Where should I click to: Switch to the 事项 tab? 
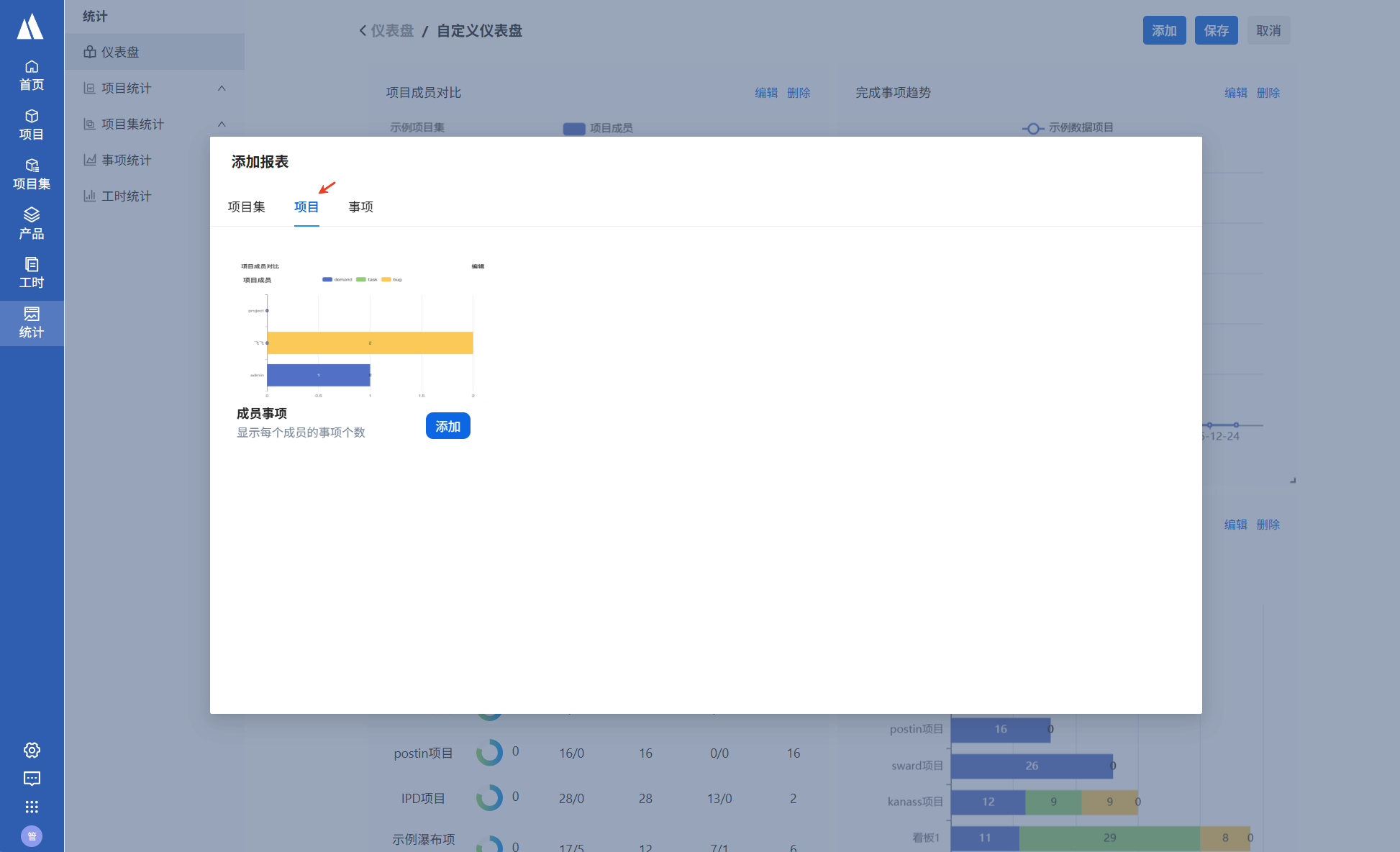click(x=360, y=207)
